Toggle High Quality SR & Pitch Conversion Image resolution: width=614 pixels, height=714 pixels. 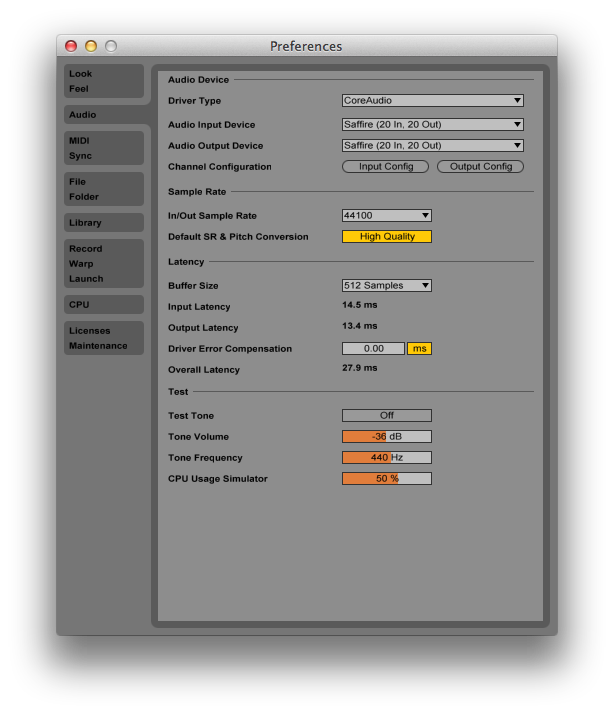tap(387, 236)
